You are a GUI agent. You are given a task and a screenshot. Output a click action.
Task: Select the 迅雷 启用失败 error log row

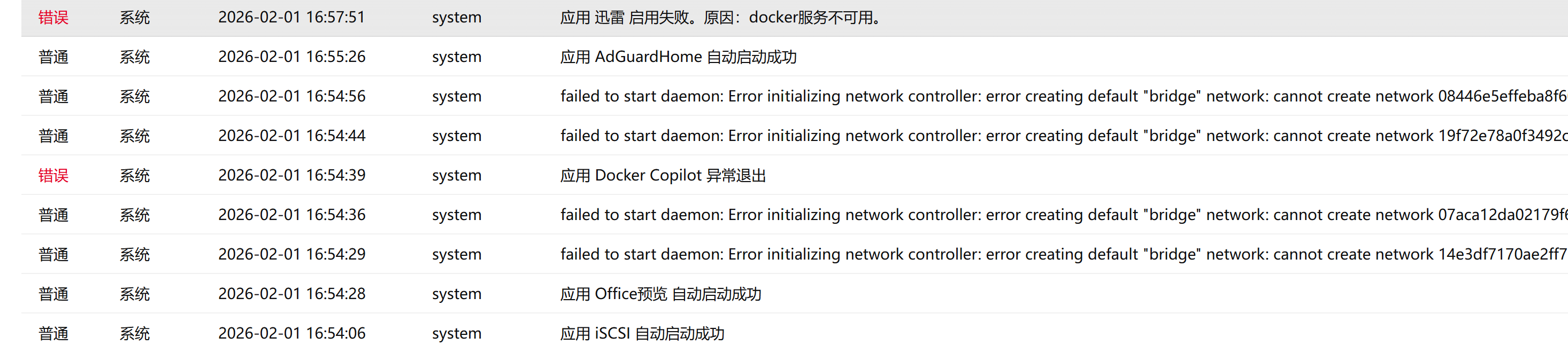[x=721, y=18]
